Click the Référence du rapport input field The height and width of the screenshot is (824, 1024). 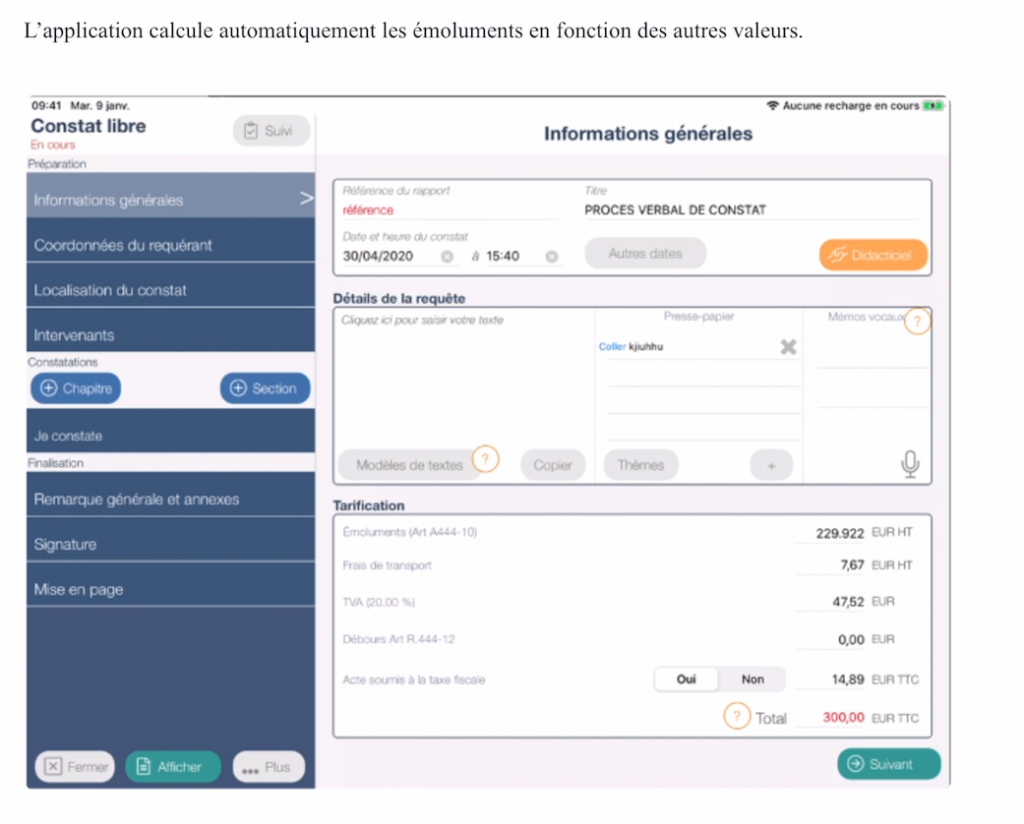point(449,210)
